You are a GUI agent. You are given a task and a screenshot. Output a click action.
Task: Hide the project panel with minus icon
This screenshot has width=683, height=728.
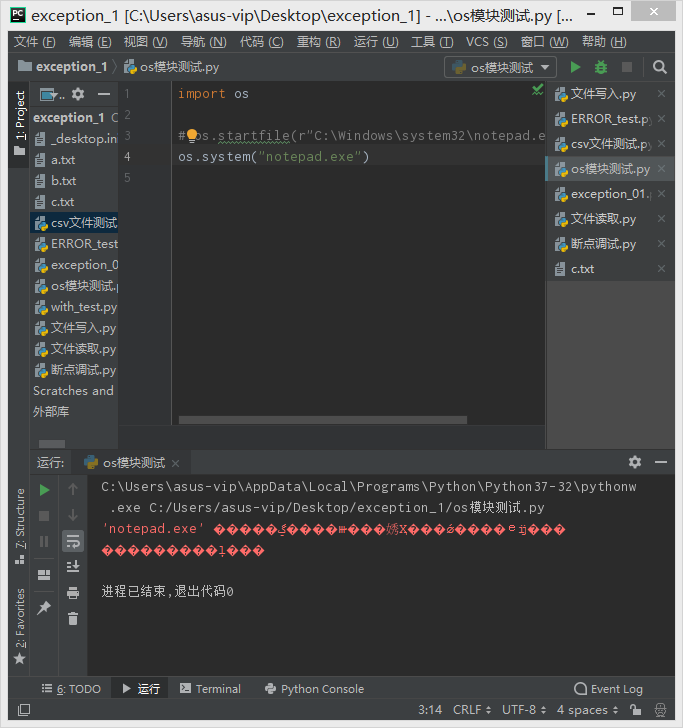pyautogui.click(x=104, y=94)
